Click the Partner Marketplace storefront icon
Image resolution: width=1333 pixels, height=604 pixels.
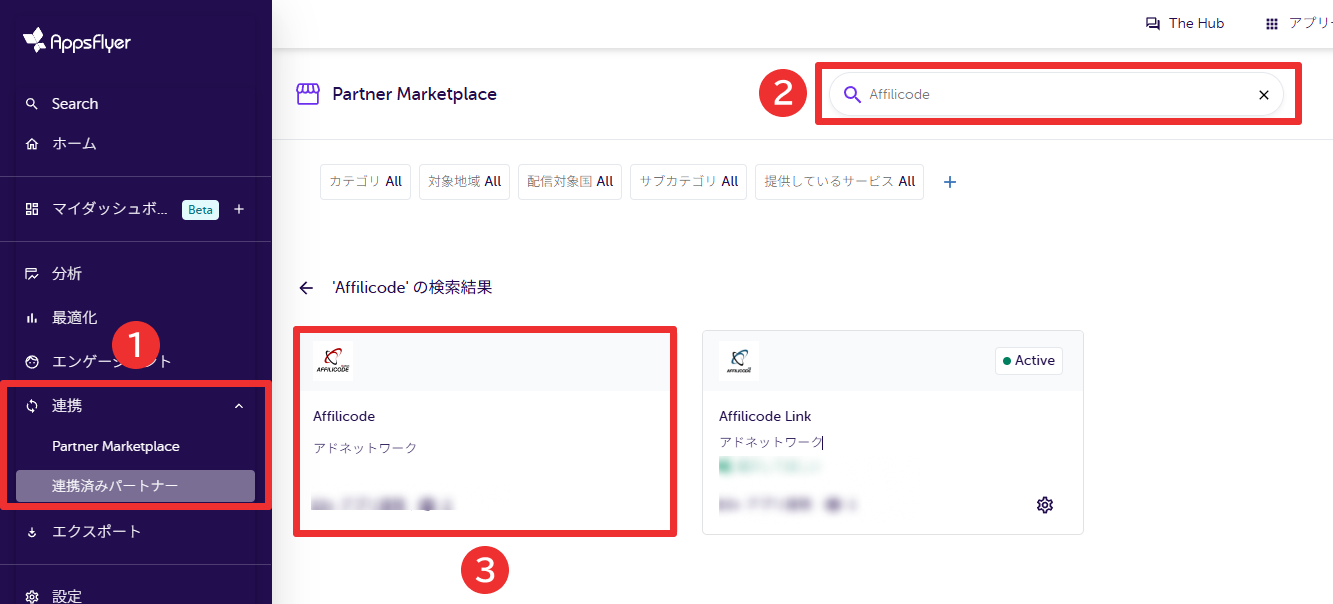point(308,94)
